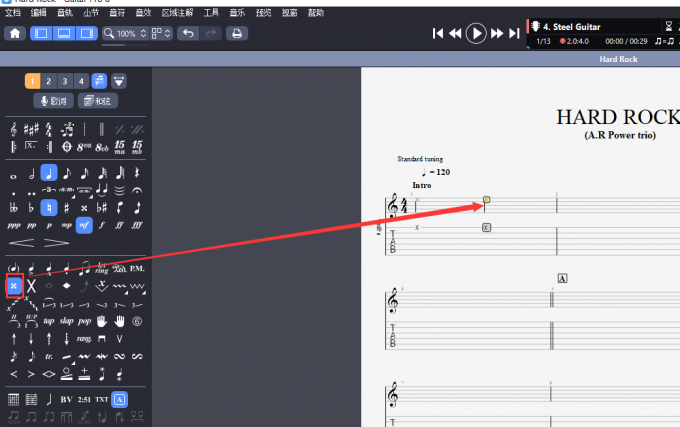Click the Print icon
The height and width of the screenshot is (427, 680).
(237, 33)
